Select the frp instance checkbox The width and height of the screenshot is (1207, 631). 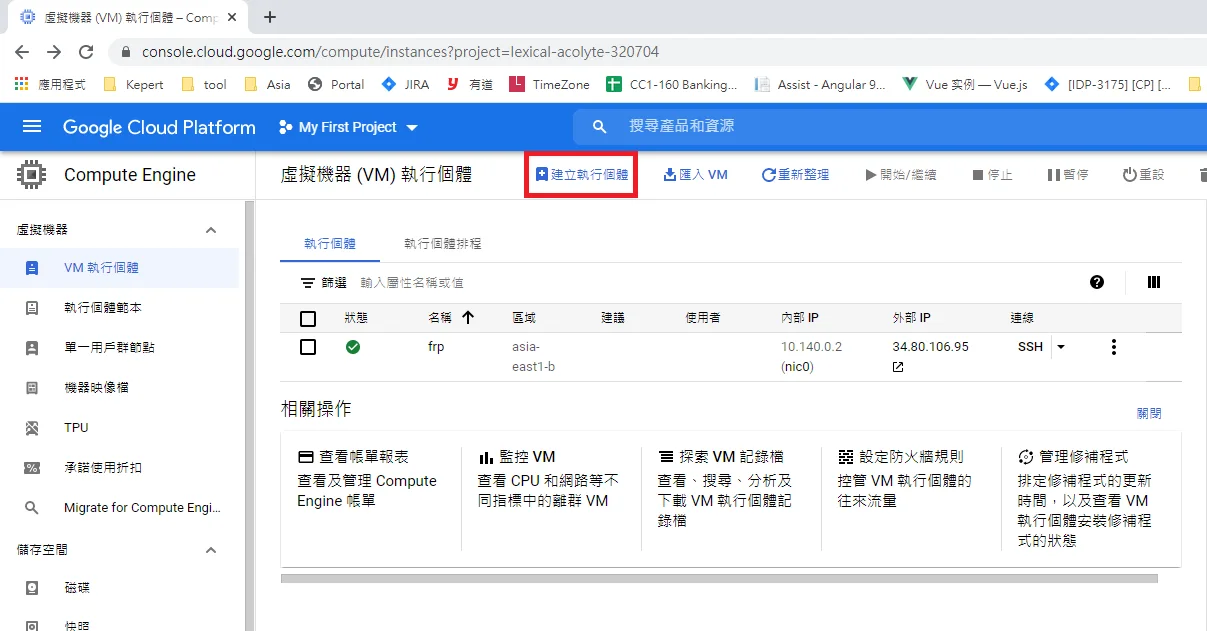coord(308,347)
